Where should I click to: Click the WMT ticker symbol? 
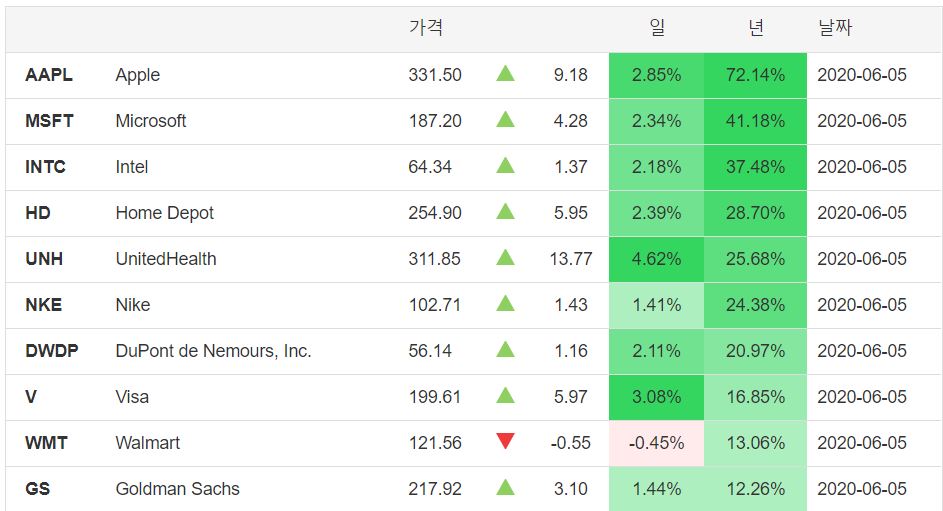point(46,443)
